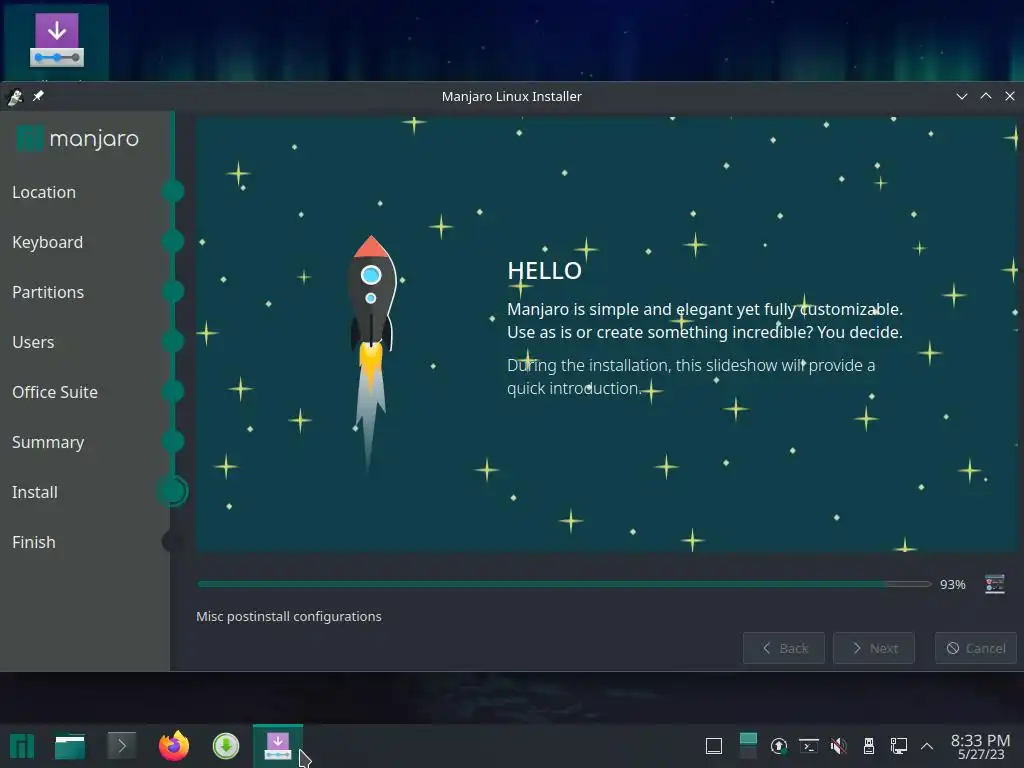Open the Manjaro application launcher in taskbar

[22, 746]
